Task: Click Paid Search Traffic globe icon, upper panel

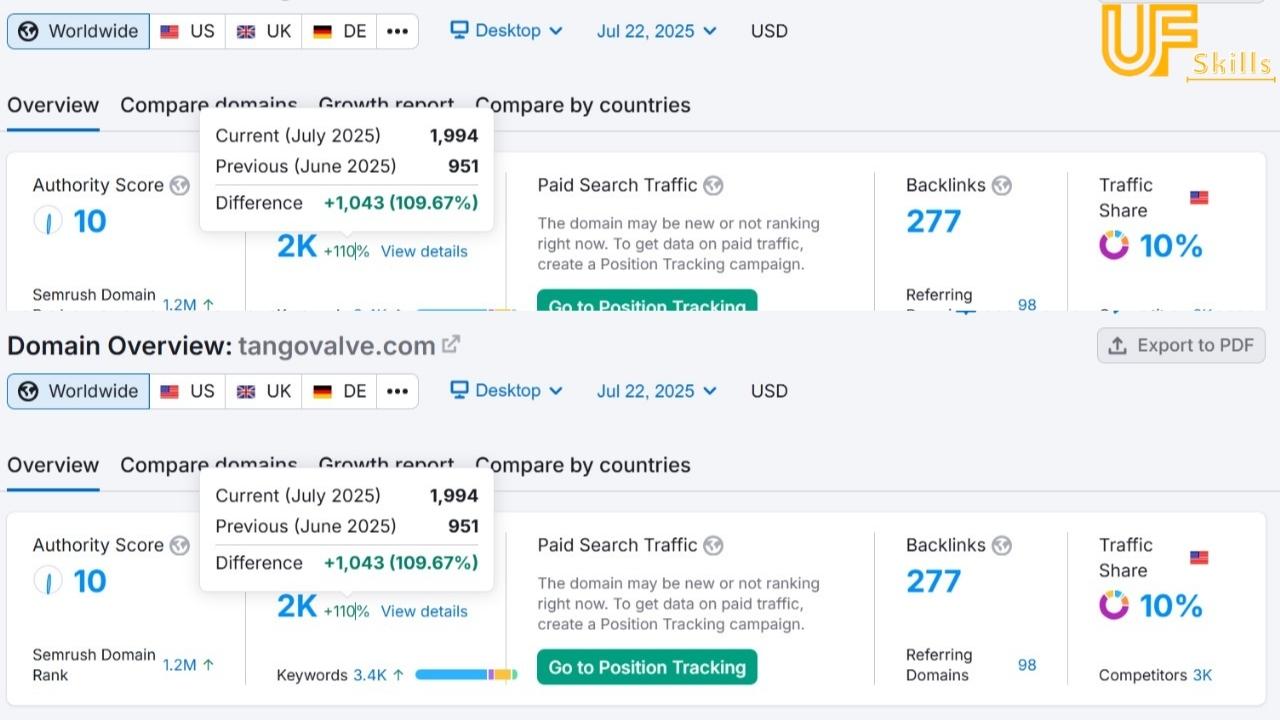Action: pos(713,185)
